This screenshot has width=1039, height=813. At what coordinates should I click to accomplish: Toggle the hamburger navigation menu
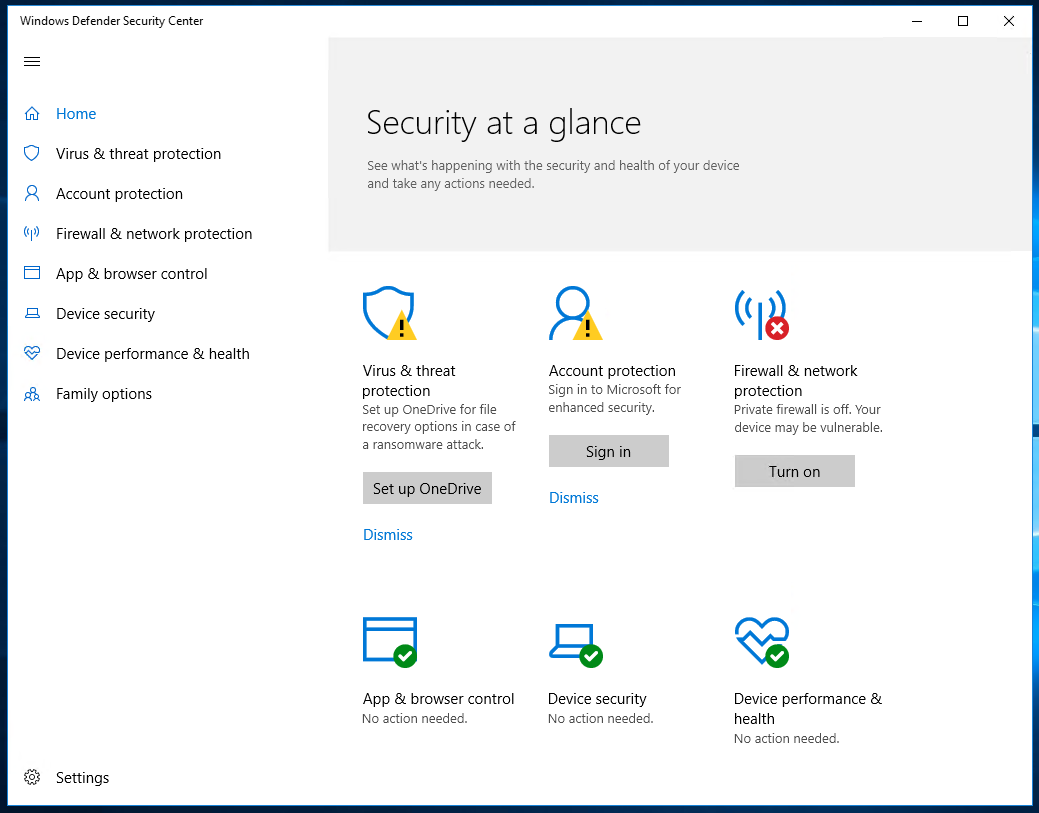(x=32, y=62)
